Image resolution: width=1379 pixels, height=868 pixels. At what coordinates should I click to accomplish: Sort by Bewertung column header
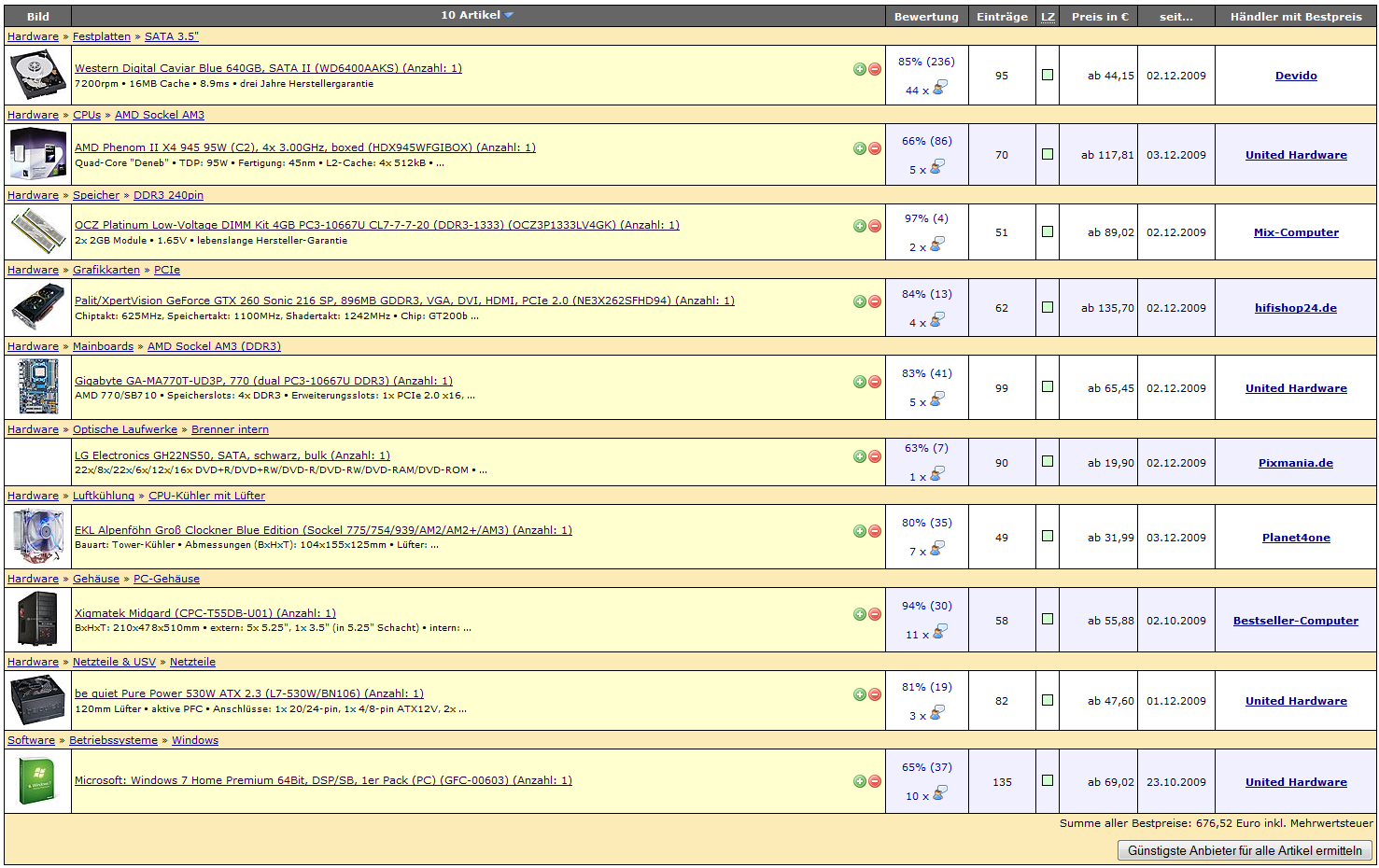[926, 16]
